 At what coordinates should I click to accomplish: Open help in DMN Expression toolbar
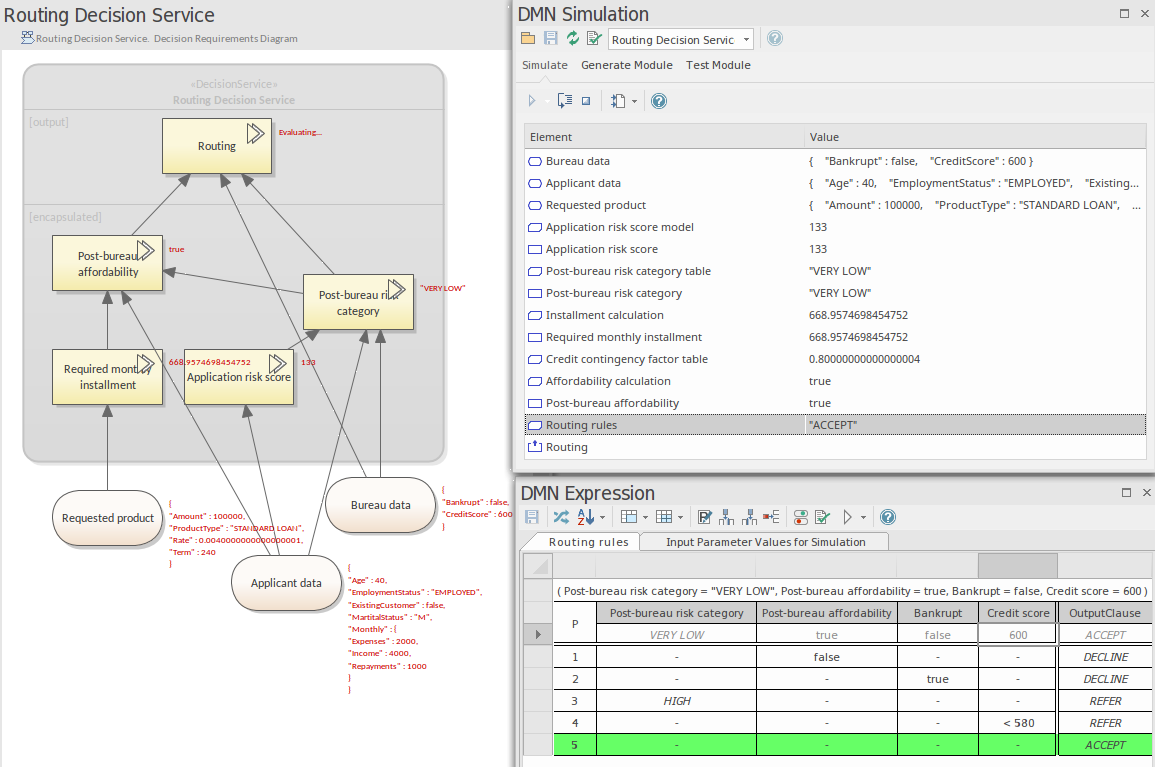[887, 517]
